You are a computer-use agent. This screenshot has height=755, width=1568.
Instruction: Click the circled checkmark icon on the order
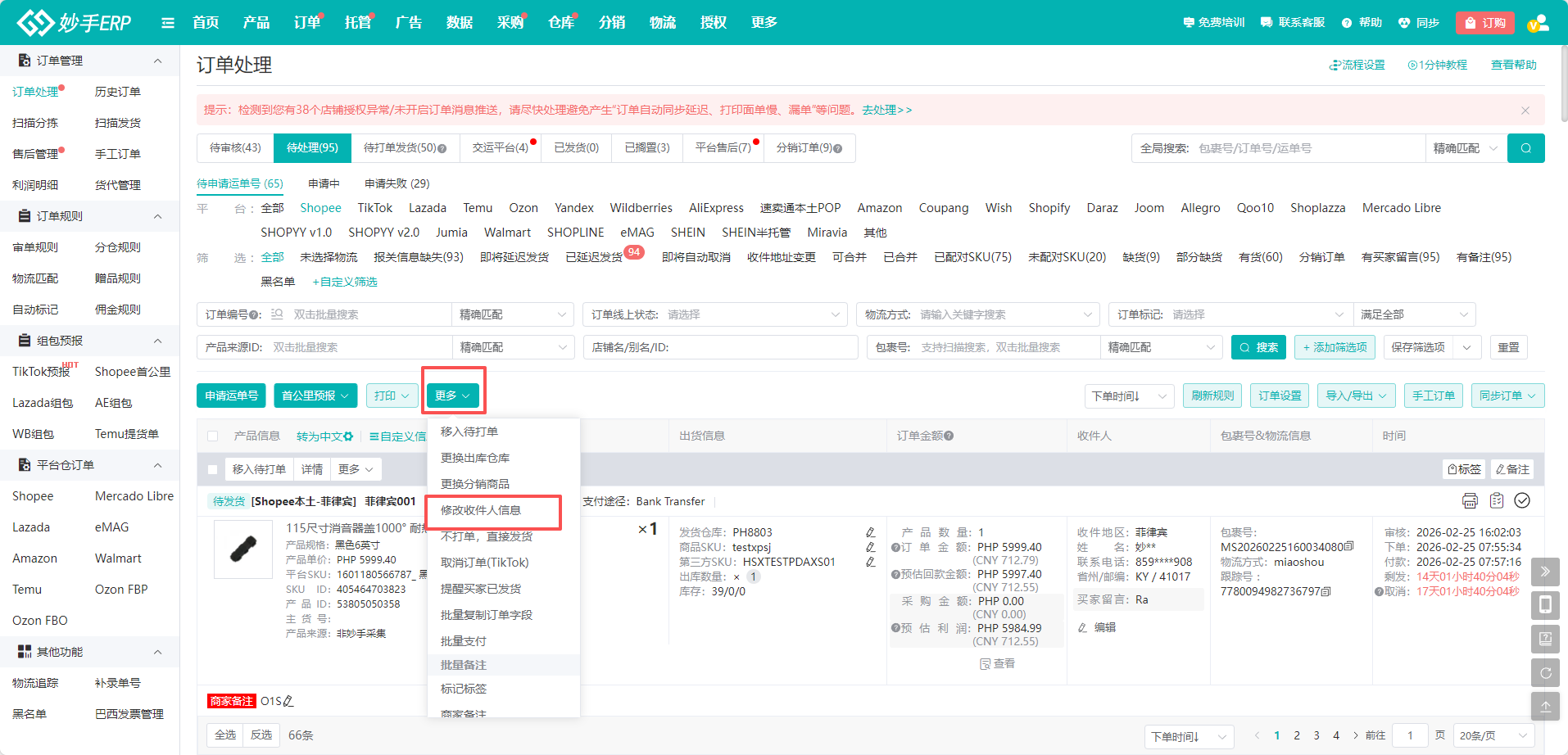coord(1522,501)
